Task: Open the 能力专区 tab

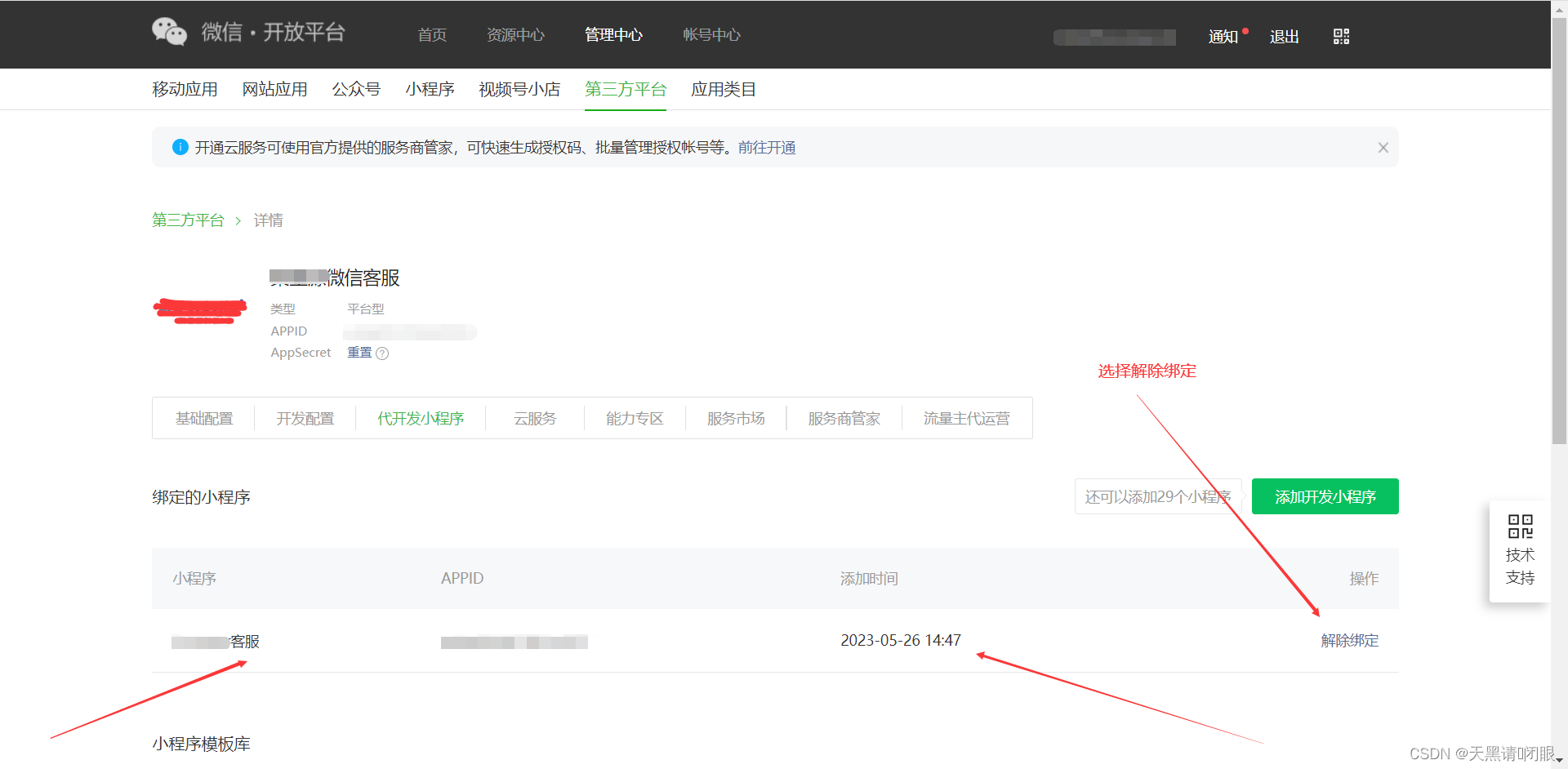Action: click(635, 419)
